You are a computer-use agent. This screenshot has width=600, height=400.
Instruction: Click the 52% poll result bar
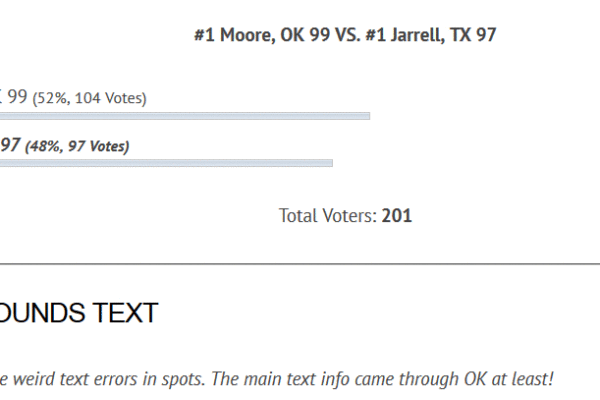pyautogui.click(x=185, y=116)
